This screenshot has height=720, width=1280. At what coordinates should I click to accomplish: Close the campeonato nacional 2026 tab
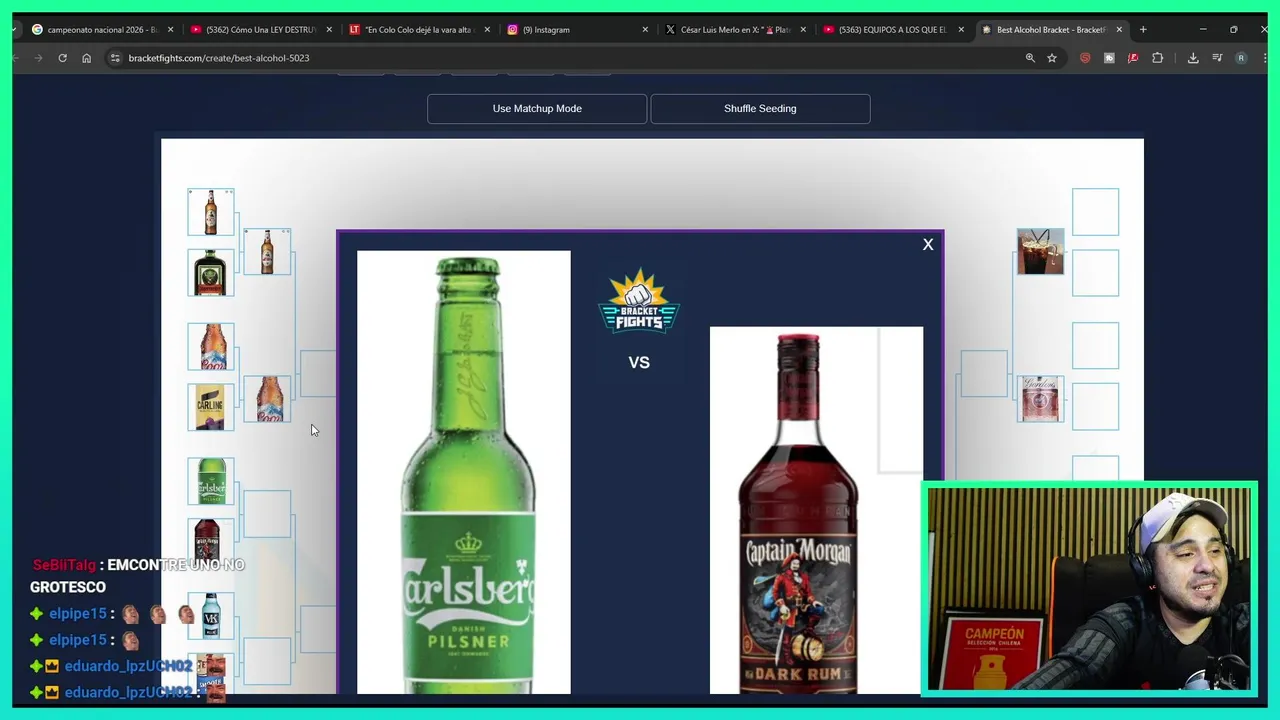(x=170, y=30)
